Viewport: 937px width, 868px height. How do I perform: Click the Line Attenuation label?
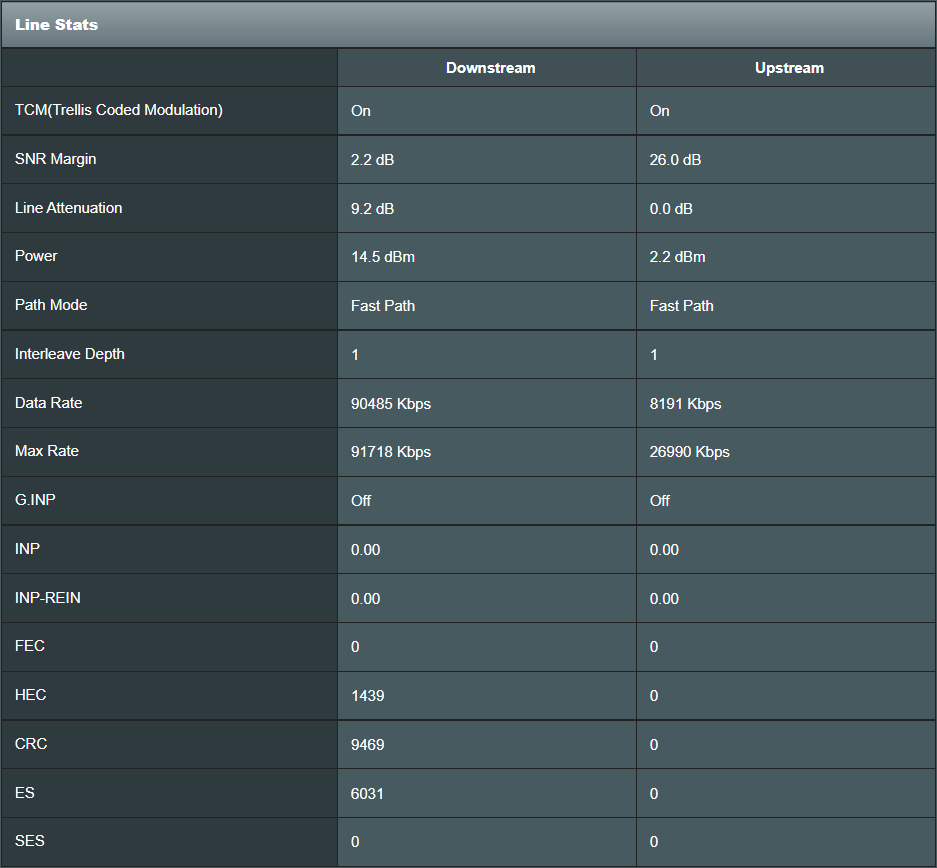[x=69, y=208]
